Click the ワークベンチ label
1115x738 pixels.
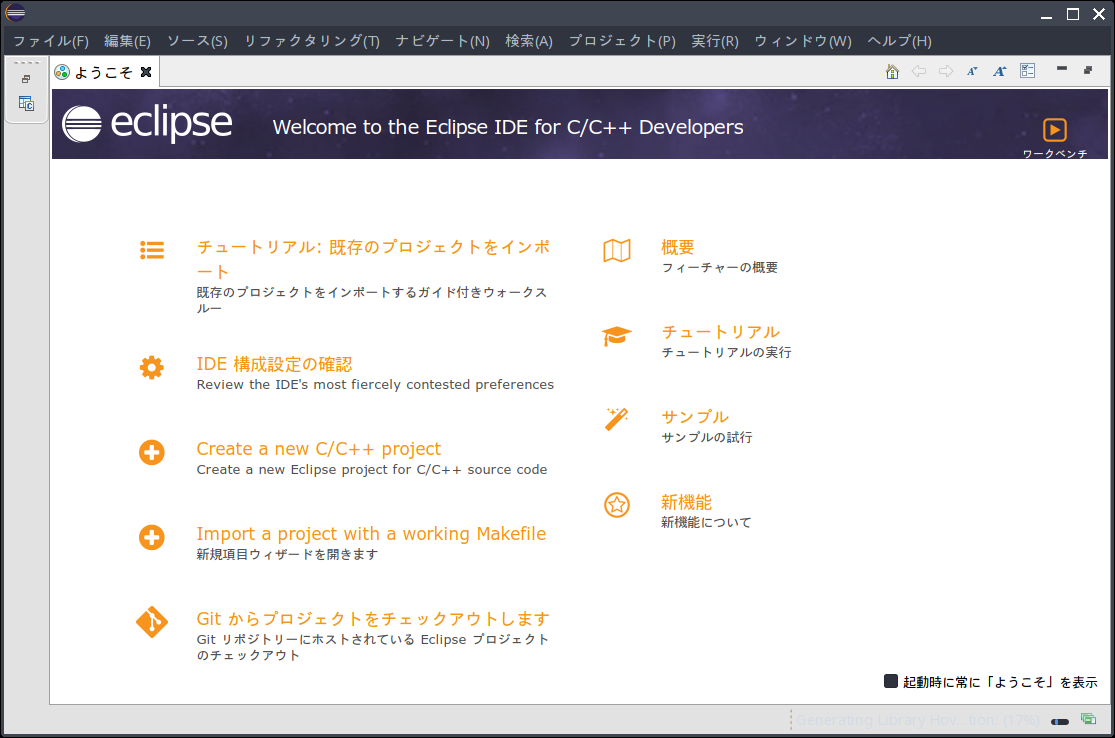[1055, 153]
